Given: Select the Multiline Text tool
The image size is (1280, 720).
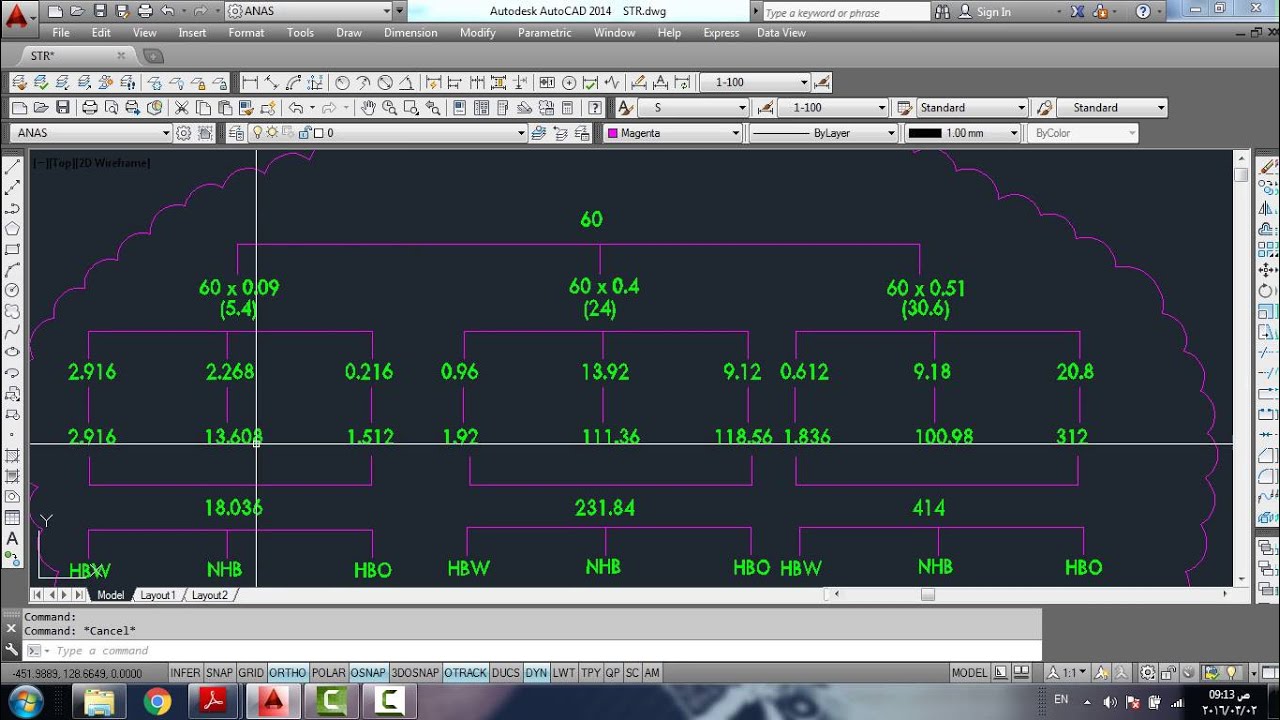Looking at the screenshot, I should (x=13, y=538).
